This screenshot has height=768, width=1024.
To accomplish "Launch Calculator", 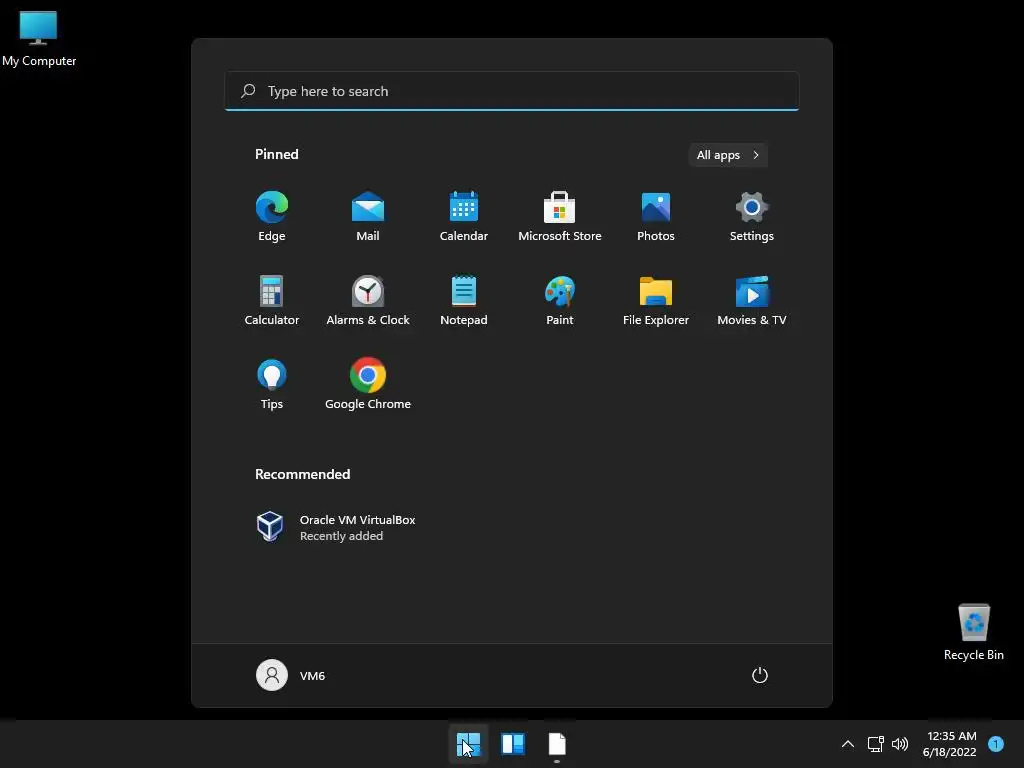I will [272, 300].
